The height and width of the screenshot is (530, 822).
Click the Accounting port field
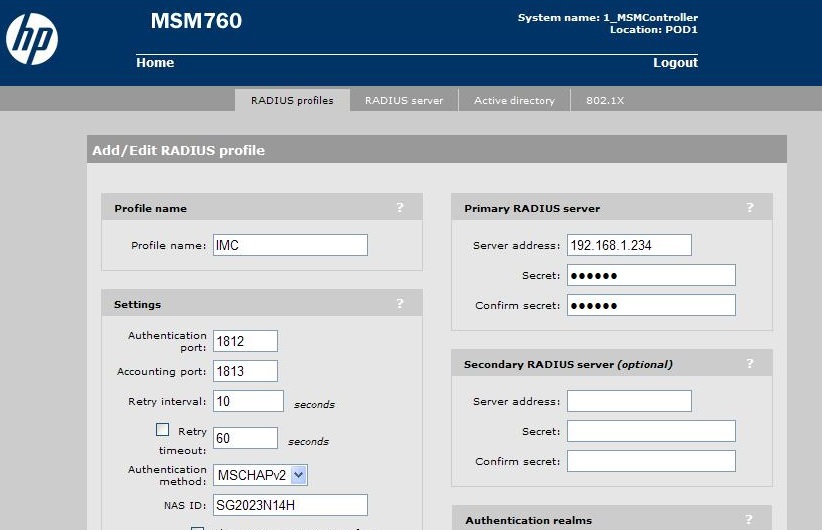pos(245,371)
